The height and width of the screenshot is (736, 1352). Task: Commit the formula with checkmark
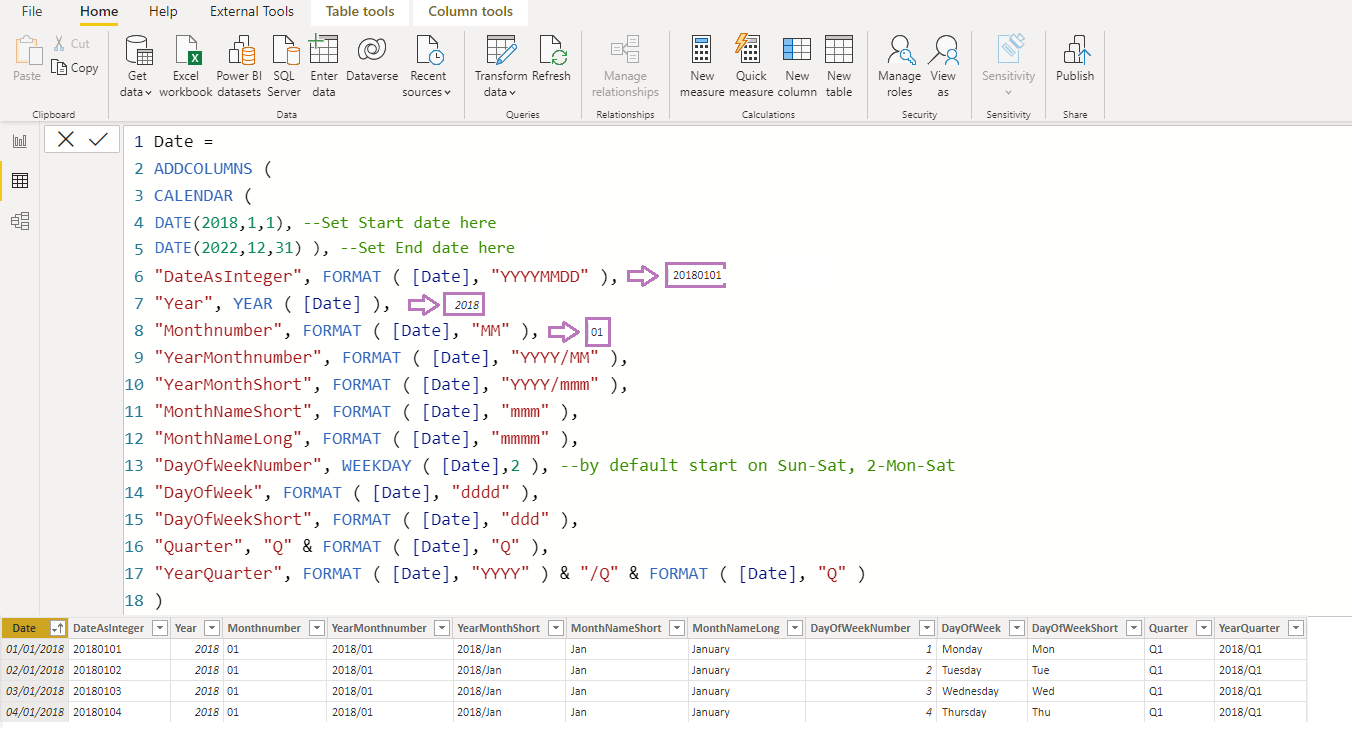(x=98, y=140)
